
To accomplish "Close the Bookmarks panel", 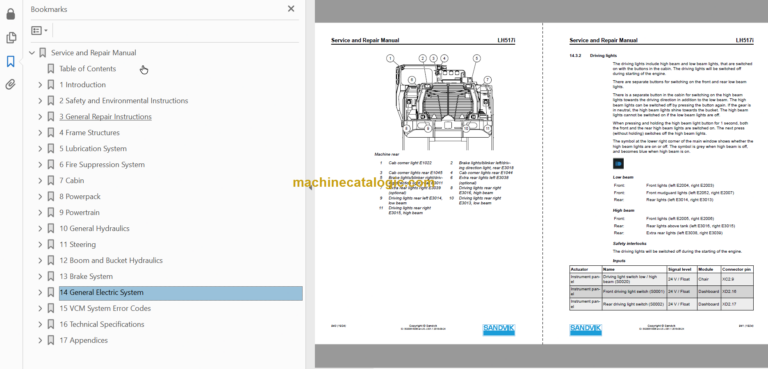I will [x=291, y=9].
